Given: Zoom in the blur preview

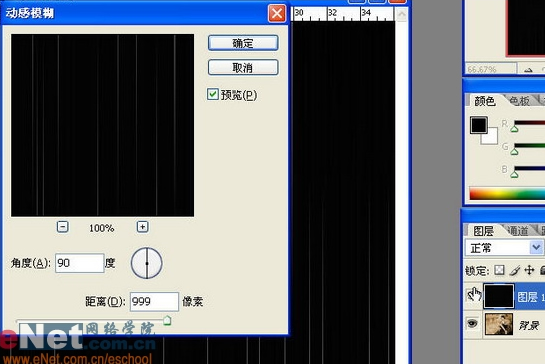Looking at the screenshot, I should (143, 227).
